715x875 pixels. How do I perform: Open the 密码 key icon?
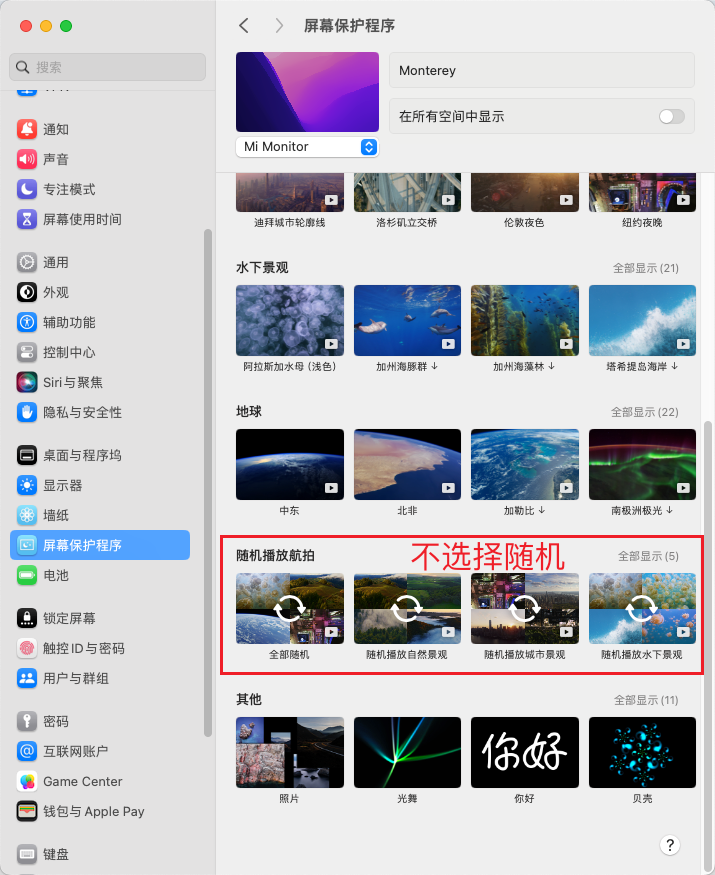(x=27, y=722)
